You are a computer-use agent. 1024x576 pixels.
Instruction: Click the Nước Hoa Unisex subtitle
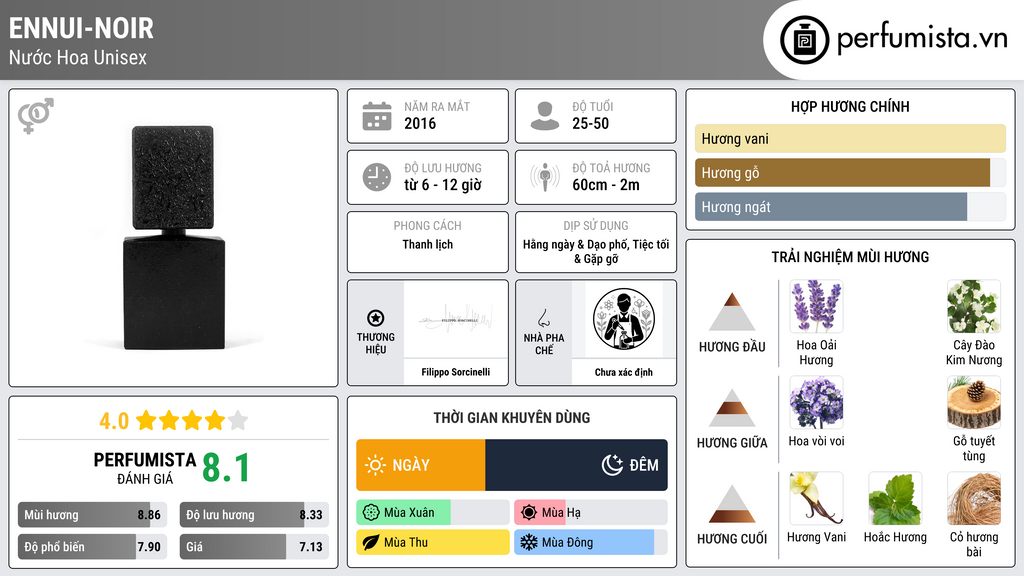pyautogui.click(x=78, y=57)
